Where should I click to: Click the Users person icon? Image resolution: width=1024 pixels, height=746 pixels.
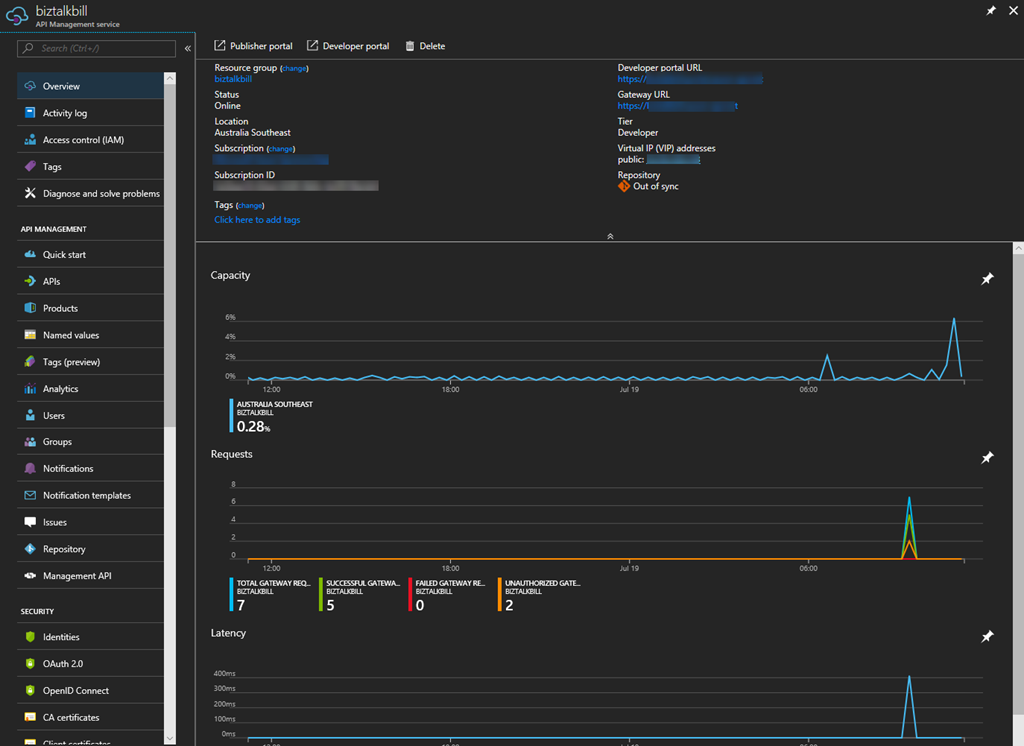click(30, 415)
